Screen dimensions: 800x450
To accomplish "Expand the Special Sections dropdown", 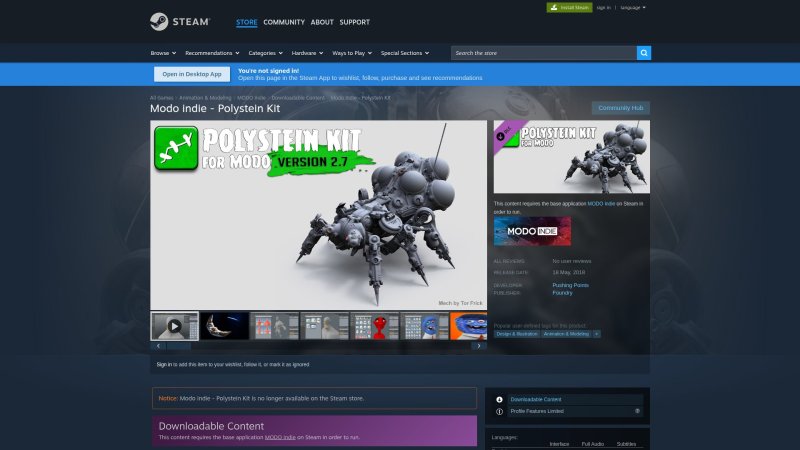I will pos(405,53).
